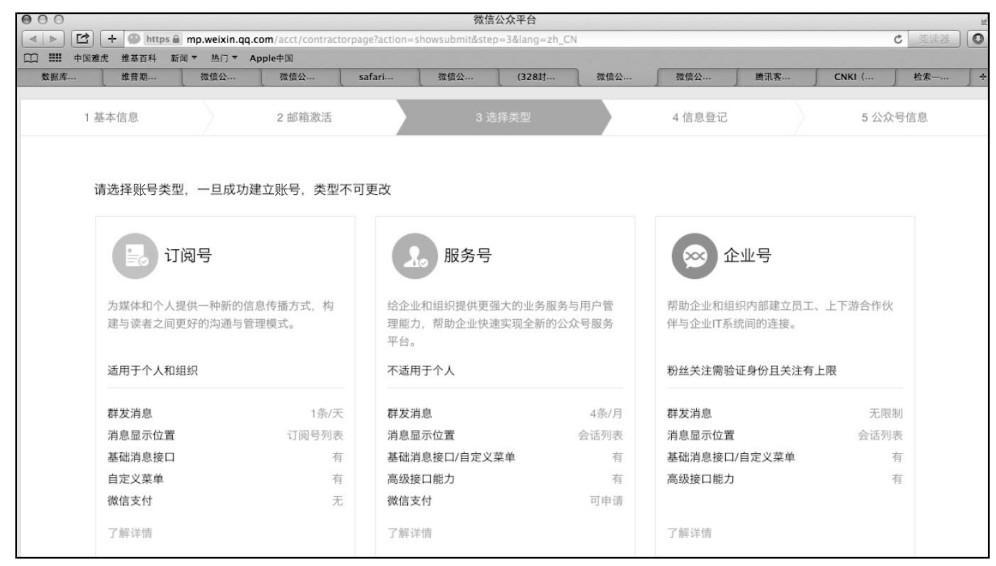Open the 中国雅虎 bookmark
Screen dimensions: 996x566
coord(91,58)
